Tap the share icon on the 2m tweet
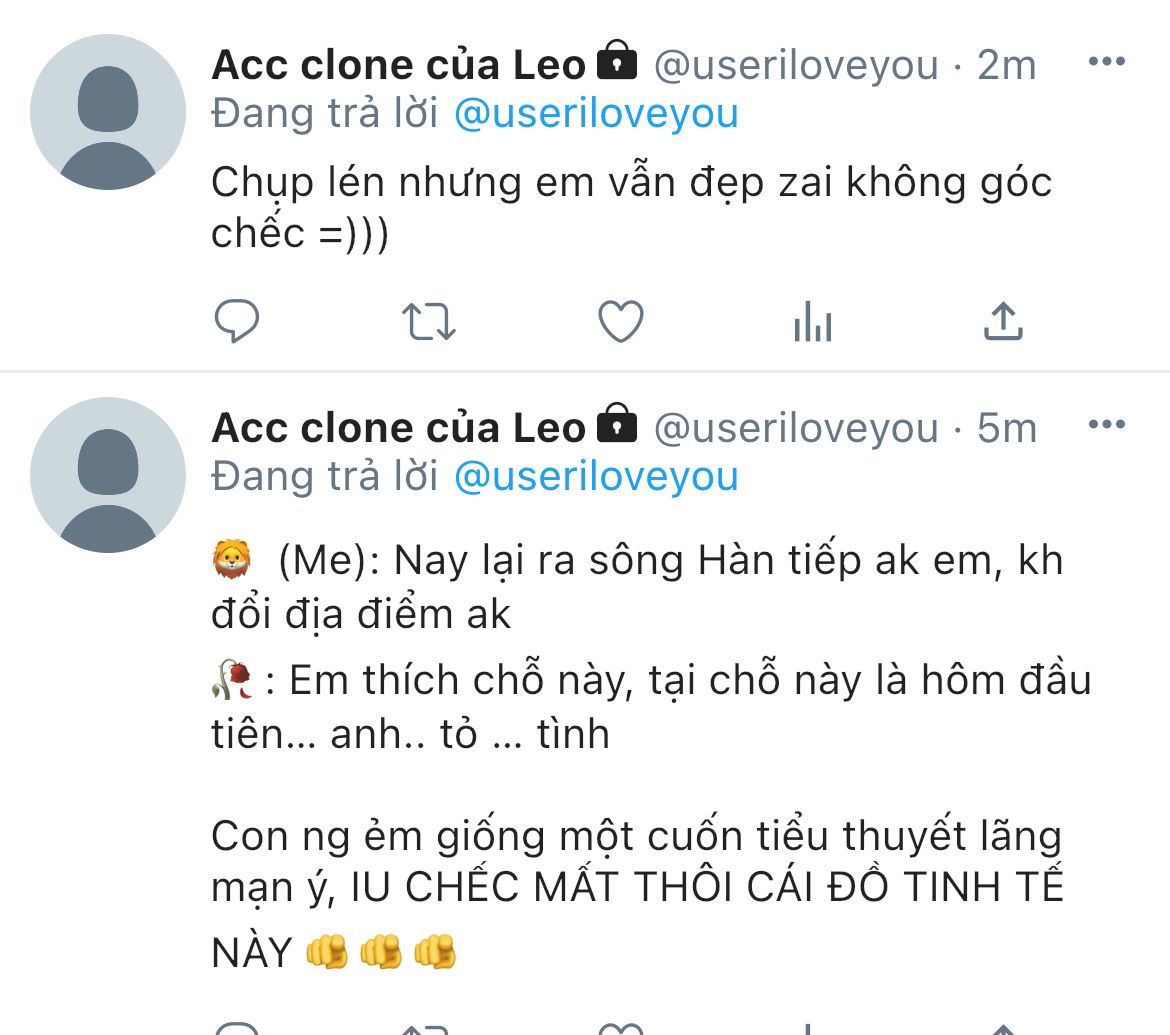 pyautogui.click(x=1003, y=322)
